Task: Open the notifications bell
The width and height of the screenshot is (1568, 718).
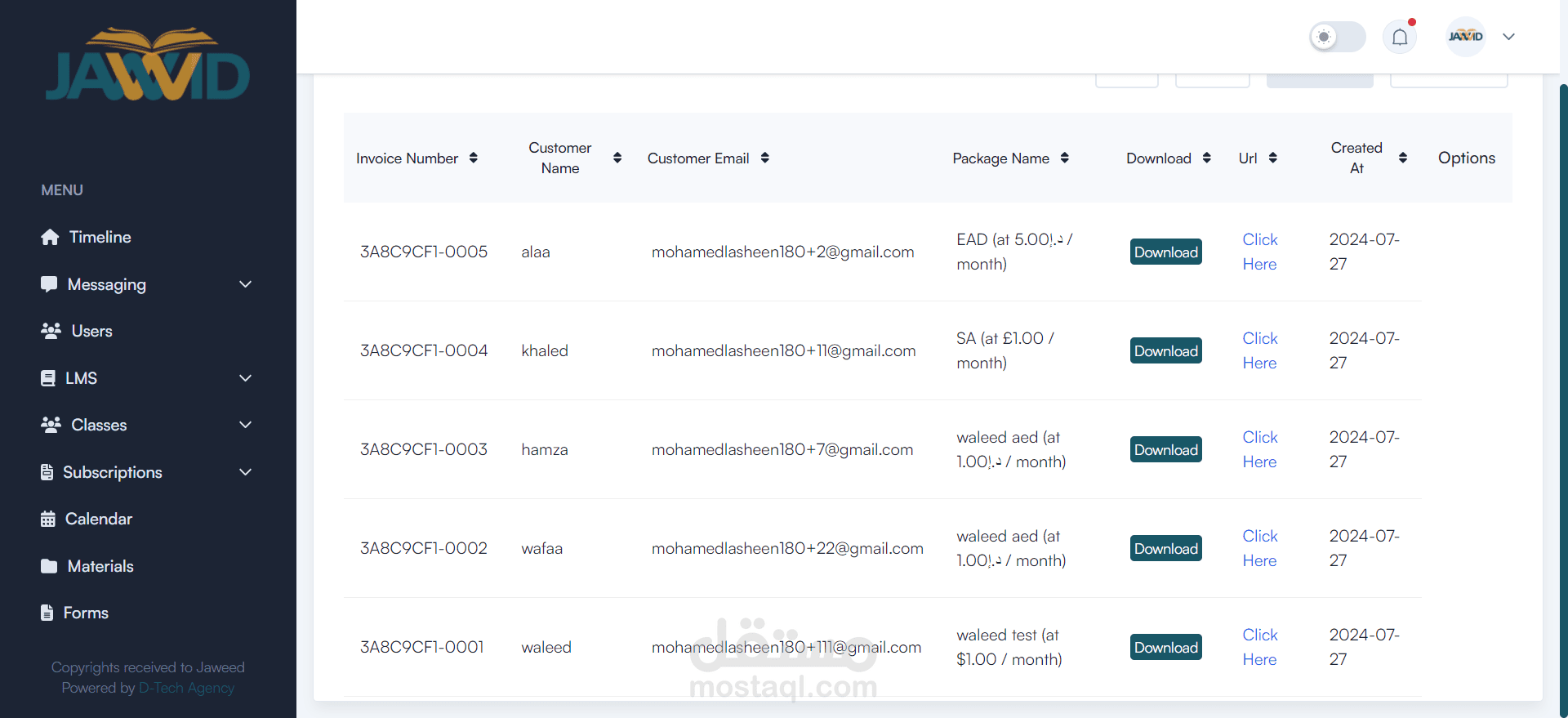Action: (x=1400, y=37)
